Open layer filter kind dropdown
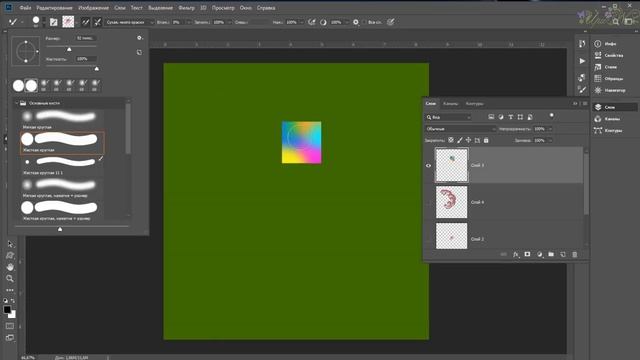The height and width of the screenshot is (360, 640). point(448,117)
